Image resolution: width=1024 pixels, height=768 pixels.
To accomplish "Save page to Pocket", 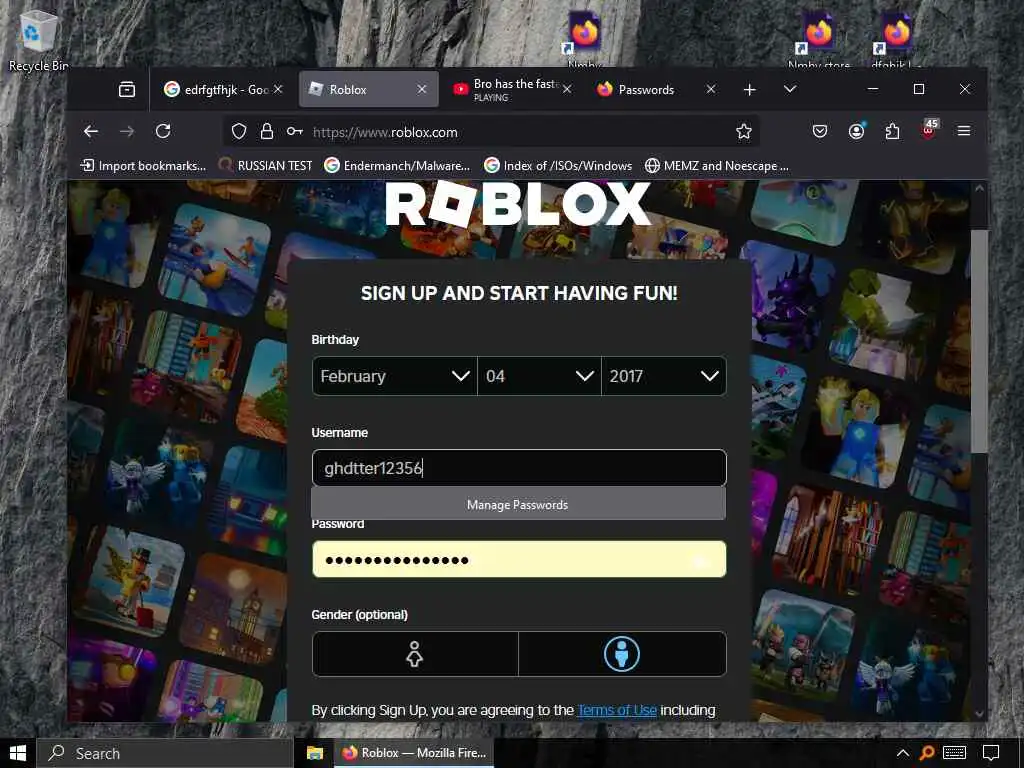I will 820,132.
